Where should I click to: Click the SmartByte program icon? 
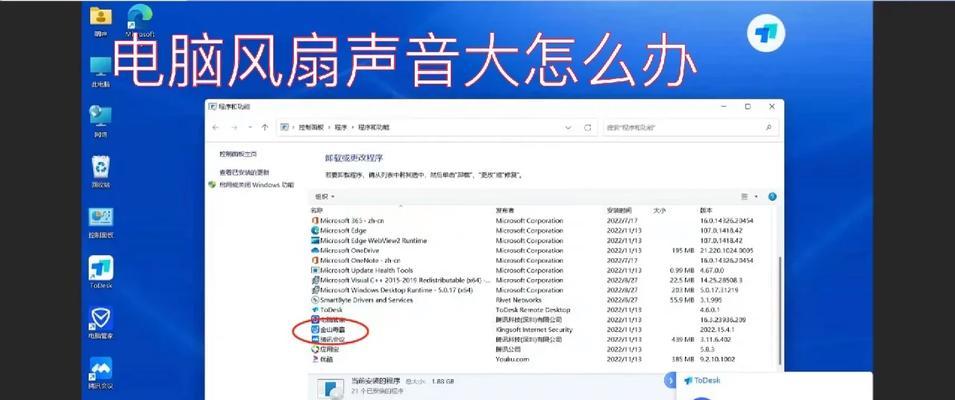click(315, 300)
